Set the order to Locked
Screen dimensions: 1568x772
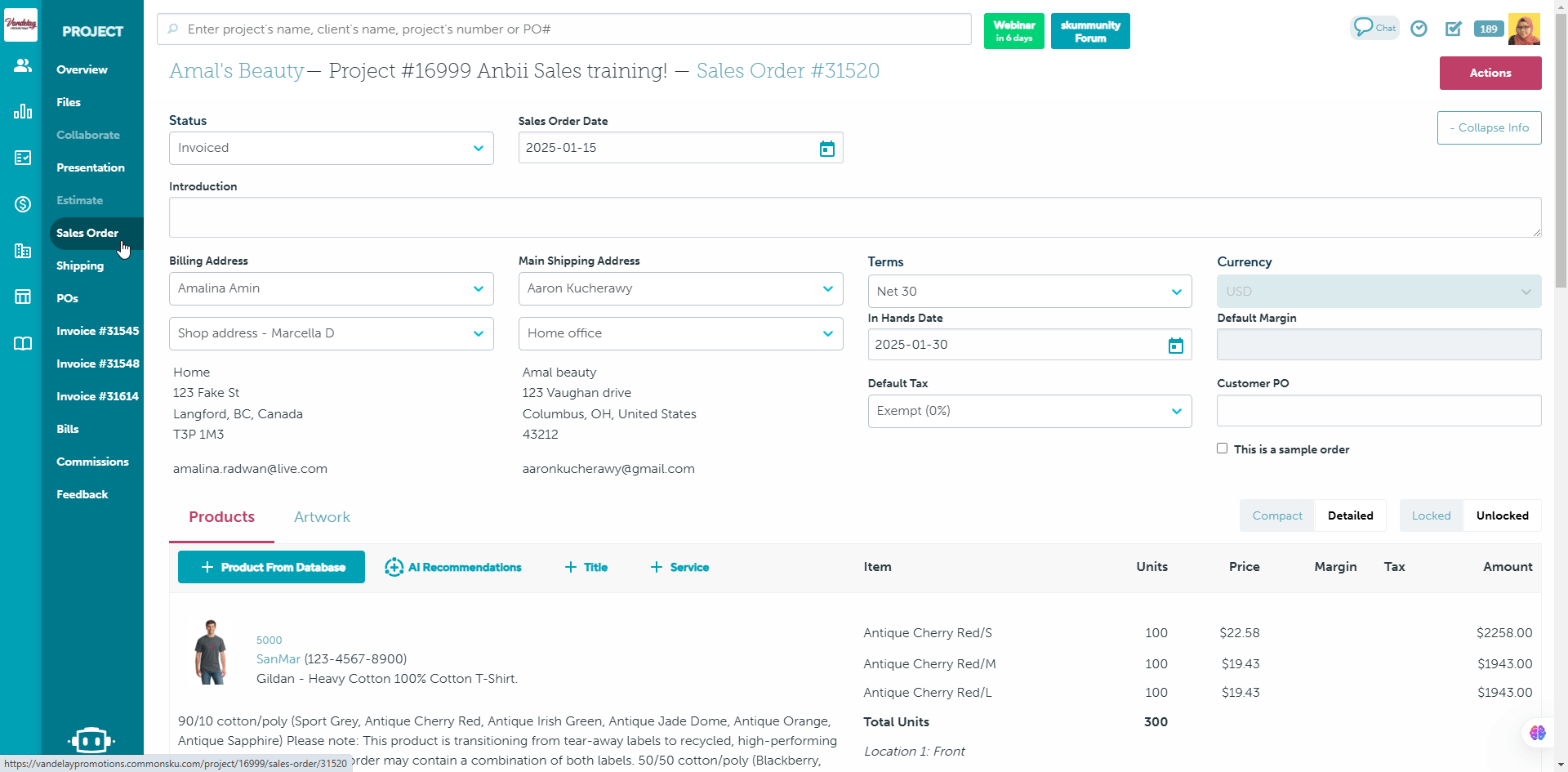(1431, 515)
